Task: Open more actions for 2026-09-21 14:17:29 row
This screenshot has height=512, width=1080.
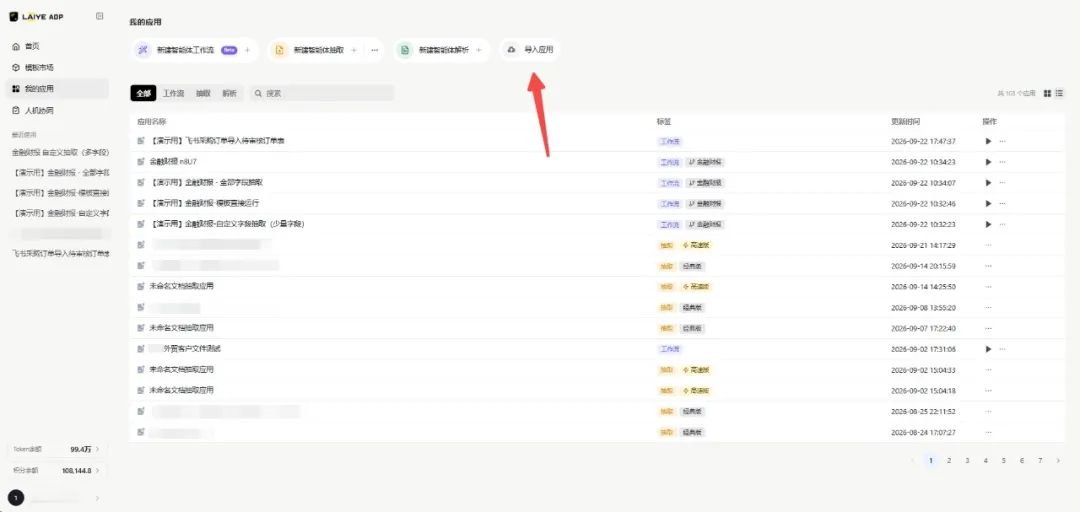Action: coord(988,245)
